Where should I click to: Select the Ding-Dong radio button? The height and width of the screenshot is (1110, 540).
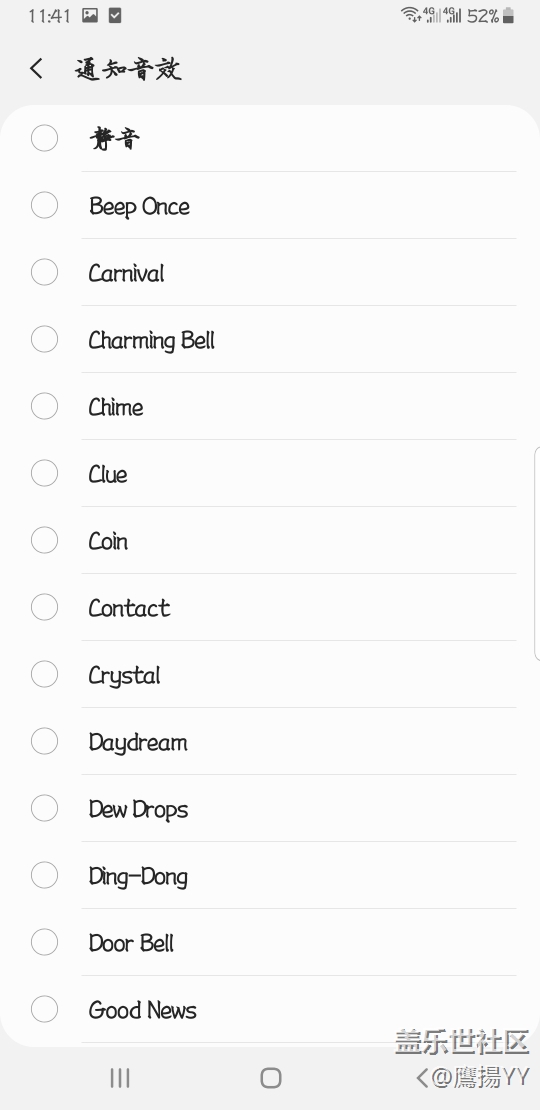click(x=45, y=875)
